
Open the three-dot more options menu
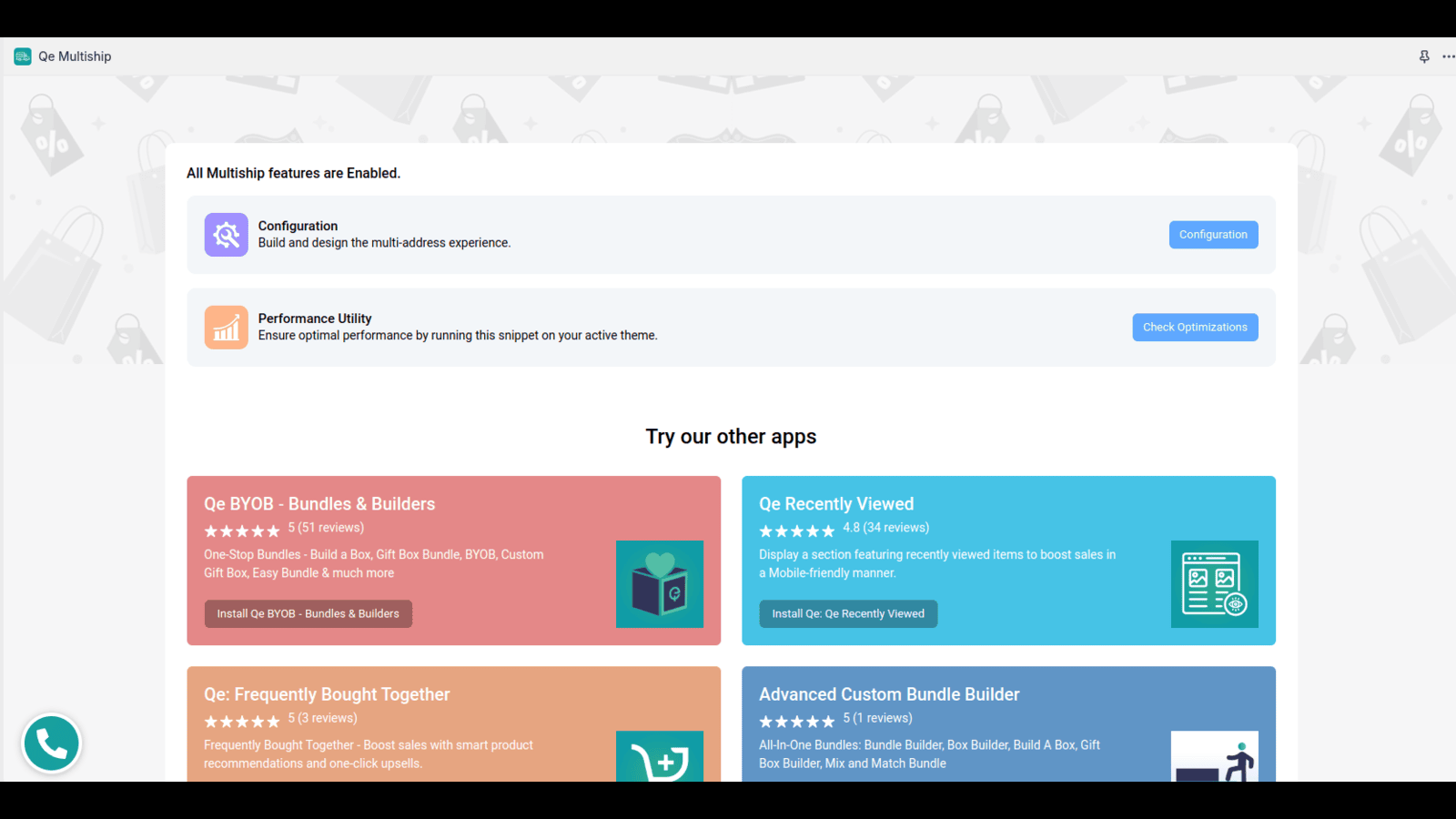(x=1448, y=56)
